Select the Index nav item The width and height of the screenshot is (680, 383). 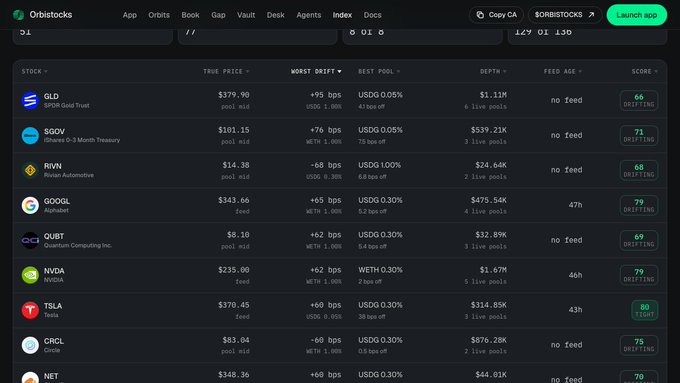[x=342, y=15]
